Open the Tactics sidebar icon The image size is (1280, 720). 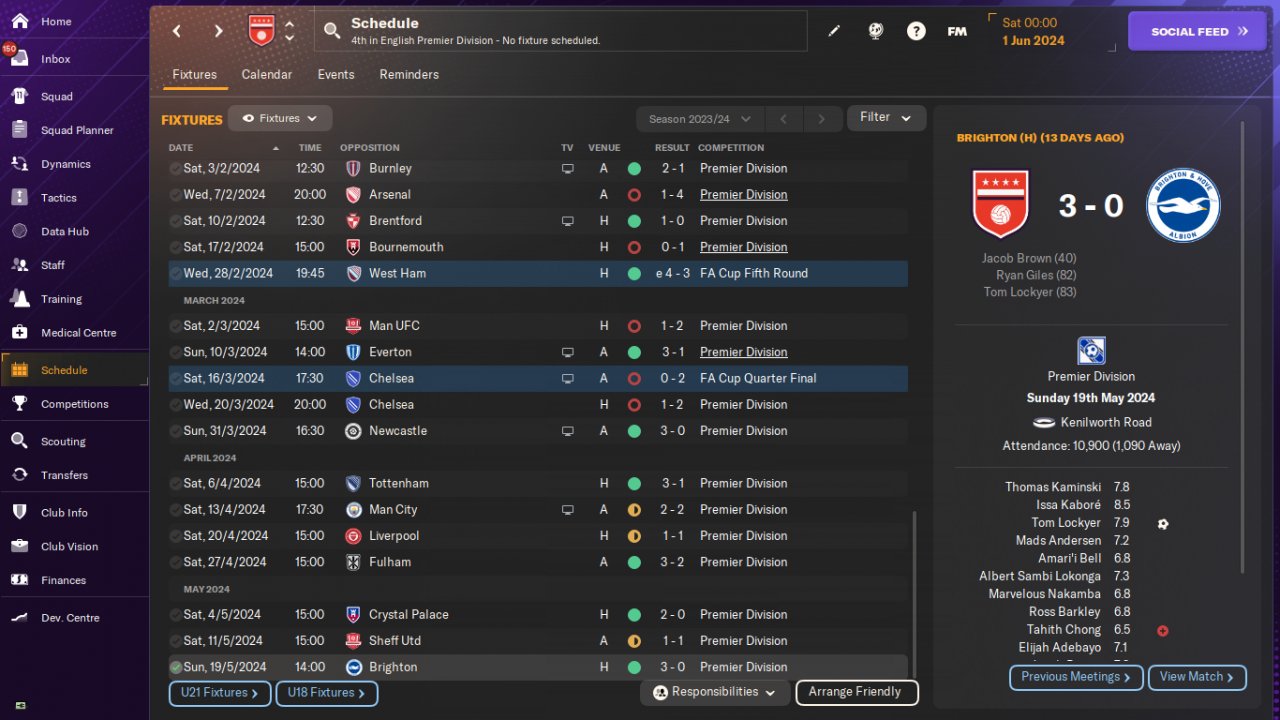click(x=19, y=197)
